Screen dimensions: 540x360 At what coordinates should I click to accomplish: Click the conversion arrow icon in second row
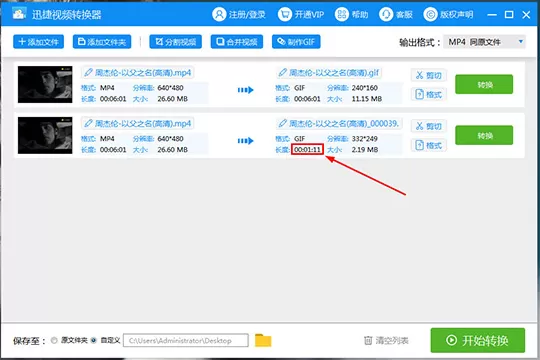(246, 141)
